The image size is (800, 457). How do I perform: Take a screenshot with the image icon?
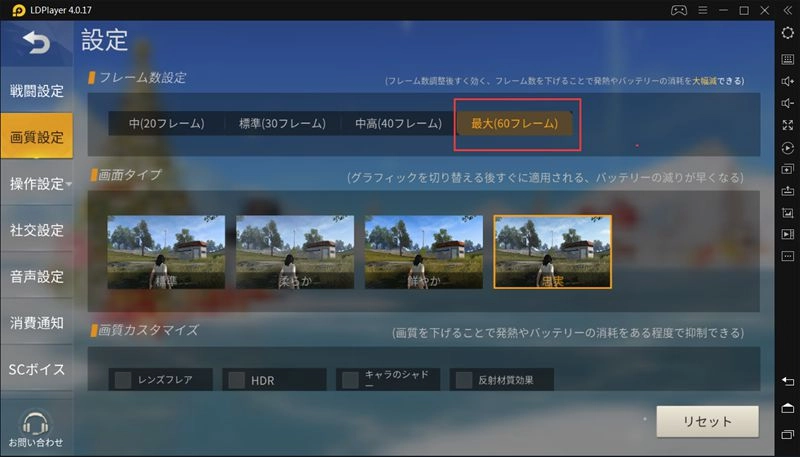(x=788, y=213)
